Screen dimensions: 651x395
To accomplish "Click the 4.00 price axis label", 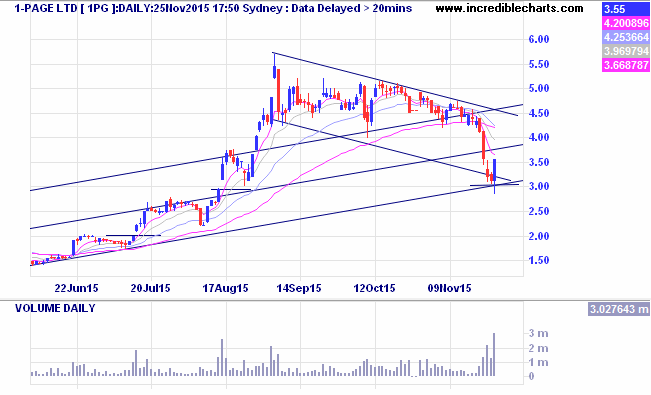I will (538, 137).
